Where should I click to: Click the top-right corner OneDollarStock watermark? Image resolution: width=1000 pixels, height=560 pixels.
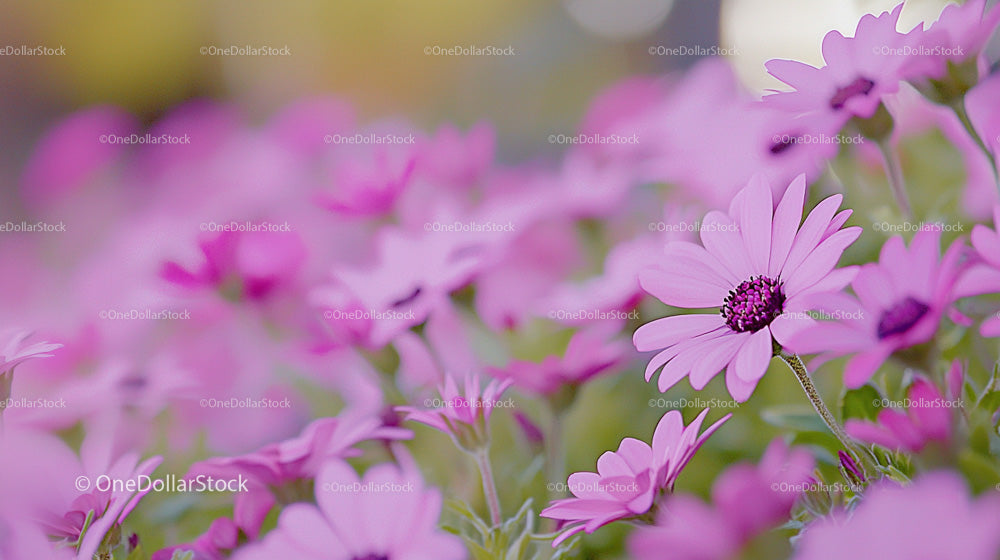pyautogui.click(x=918, y=50)
